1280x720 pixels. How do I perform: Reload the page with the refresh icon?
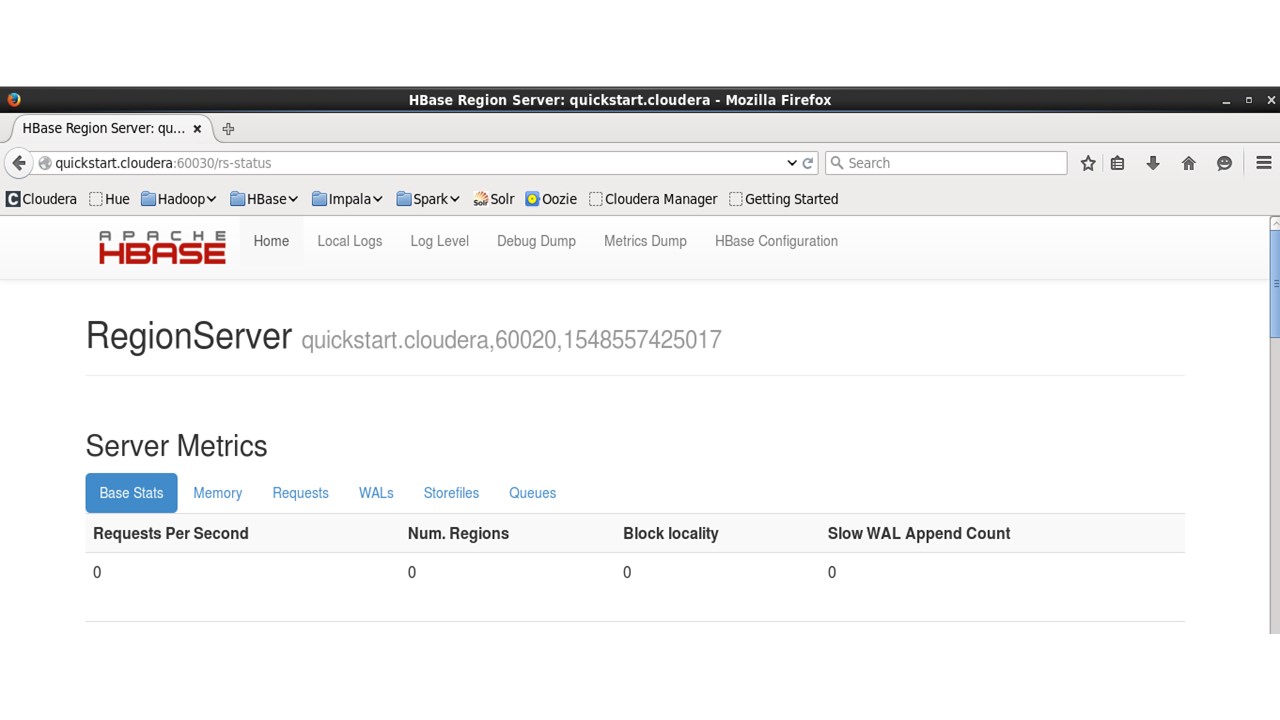pyautogui.click(x=807, y=163)
